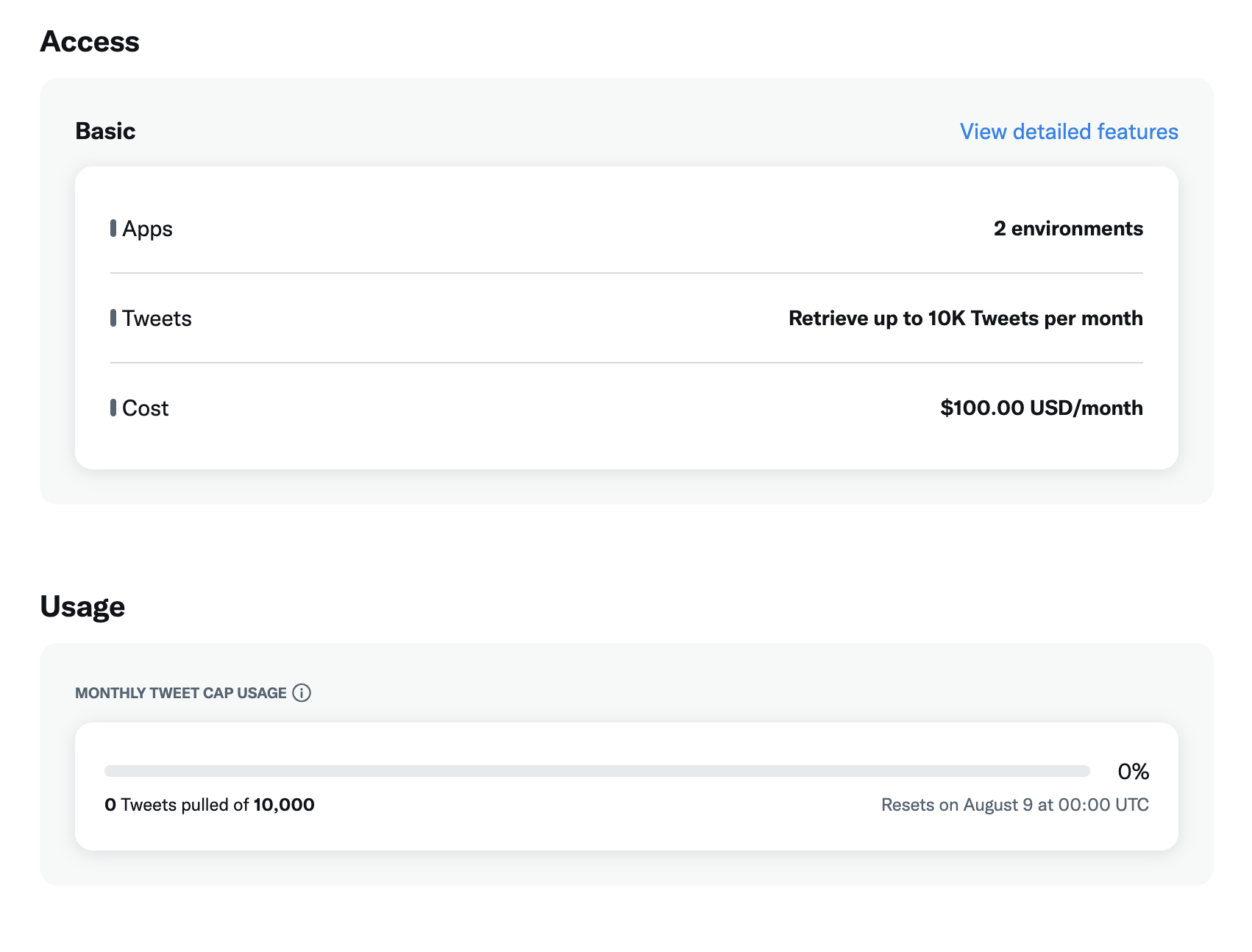
Task: Click "Retrieve up to 10K Tweets per month" text
Action: coord(965,319)
